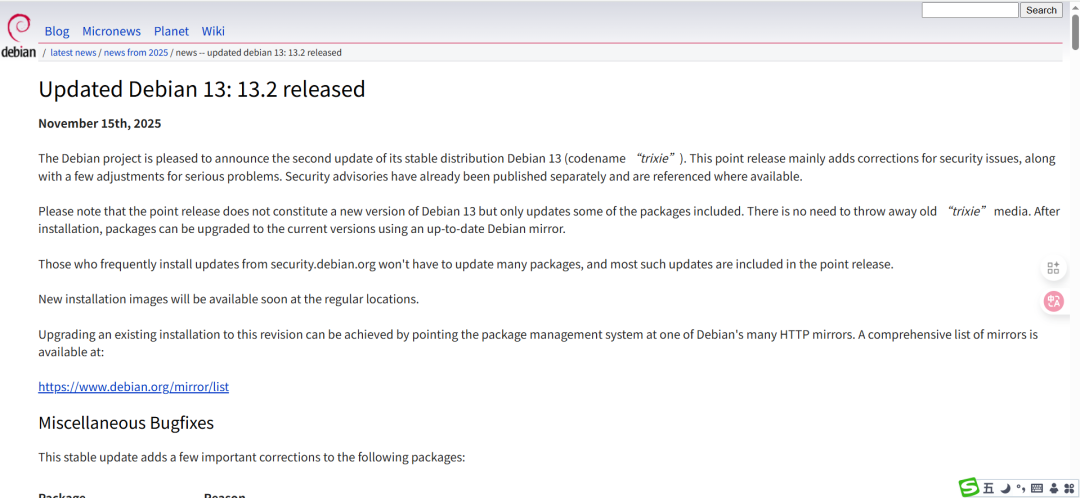The height and width of the screenshot is (498, 1080).
Task: Open the Blog menu link
Action: tap(57, 31)
